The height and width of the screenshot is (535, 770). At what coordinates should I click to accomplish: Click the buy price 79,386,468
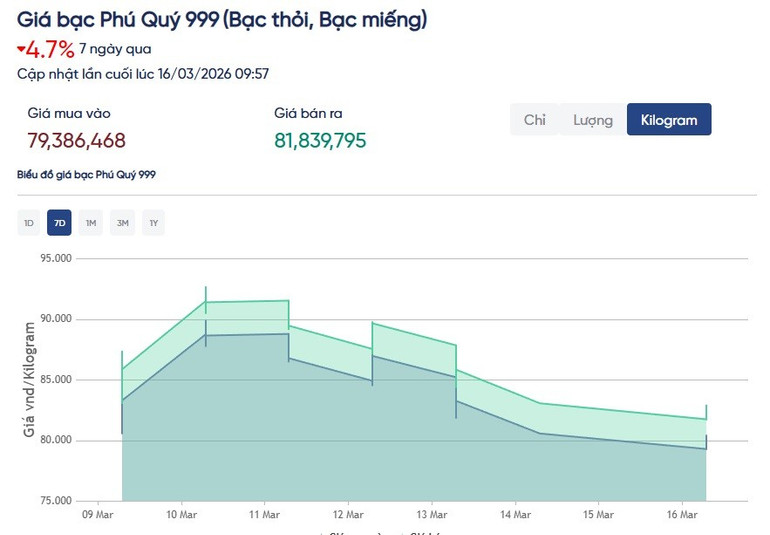click(x=76, y=141)
